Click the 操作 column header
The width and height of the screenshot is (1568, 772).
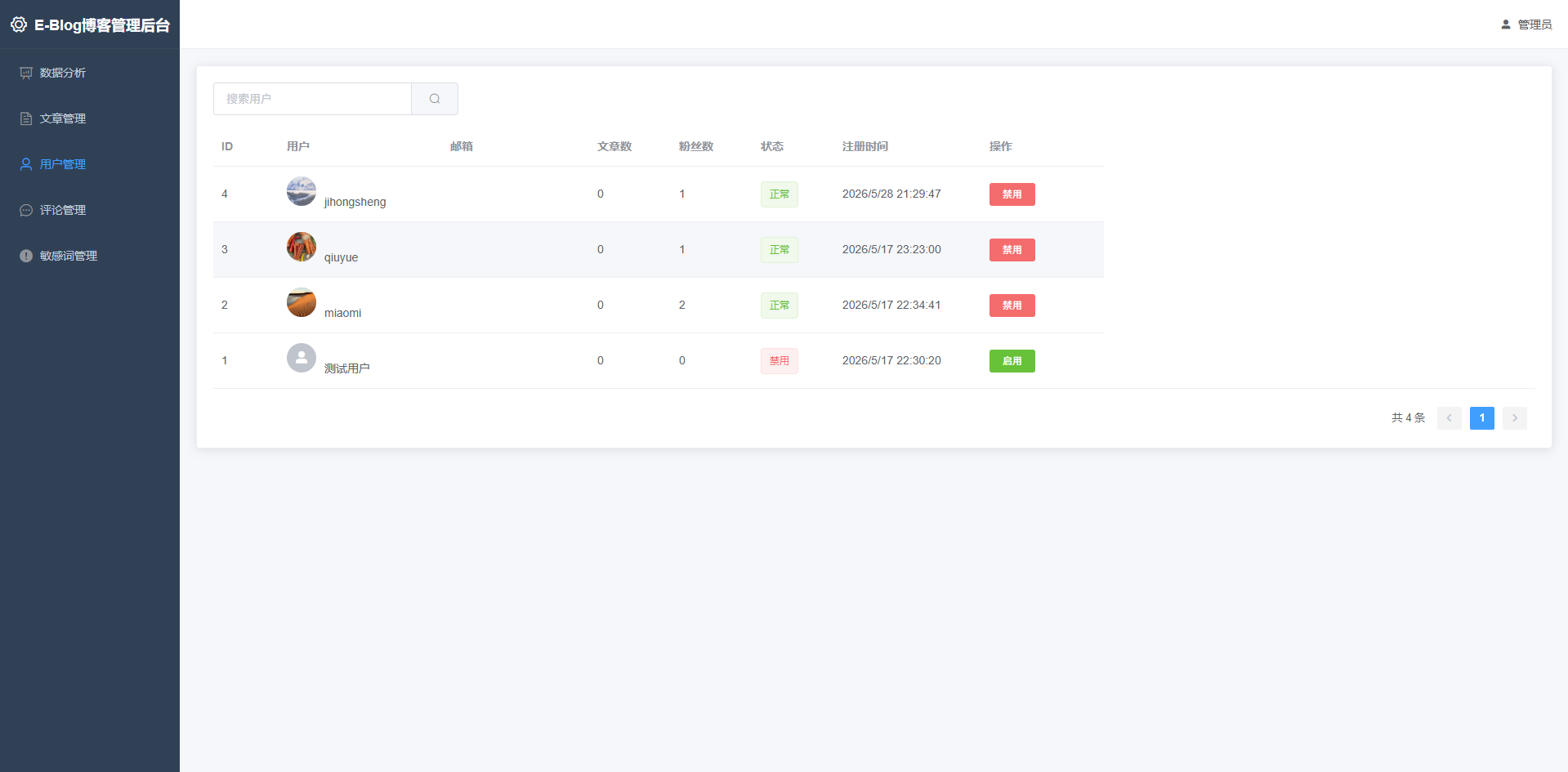[1001, 147]
